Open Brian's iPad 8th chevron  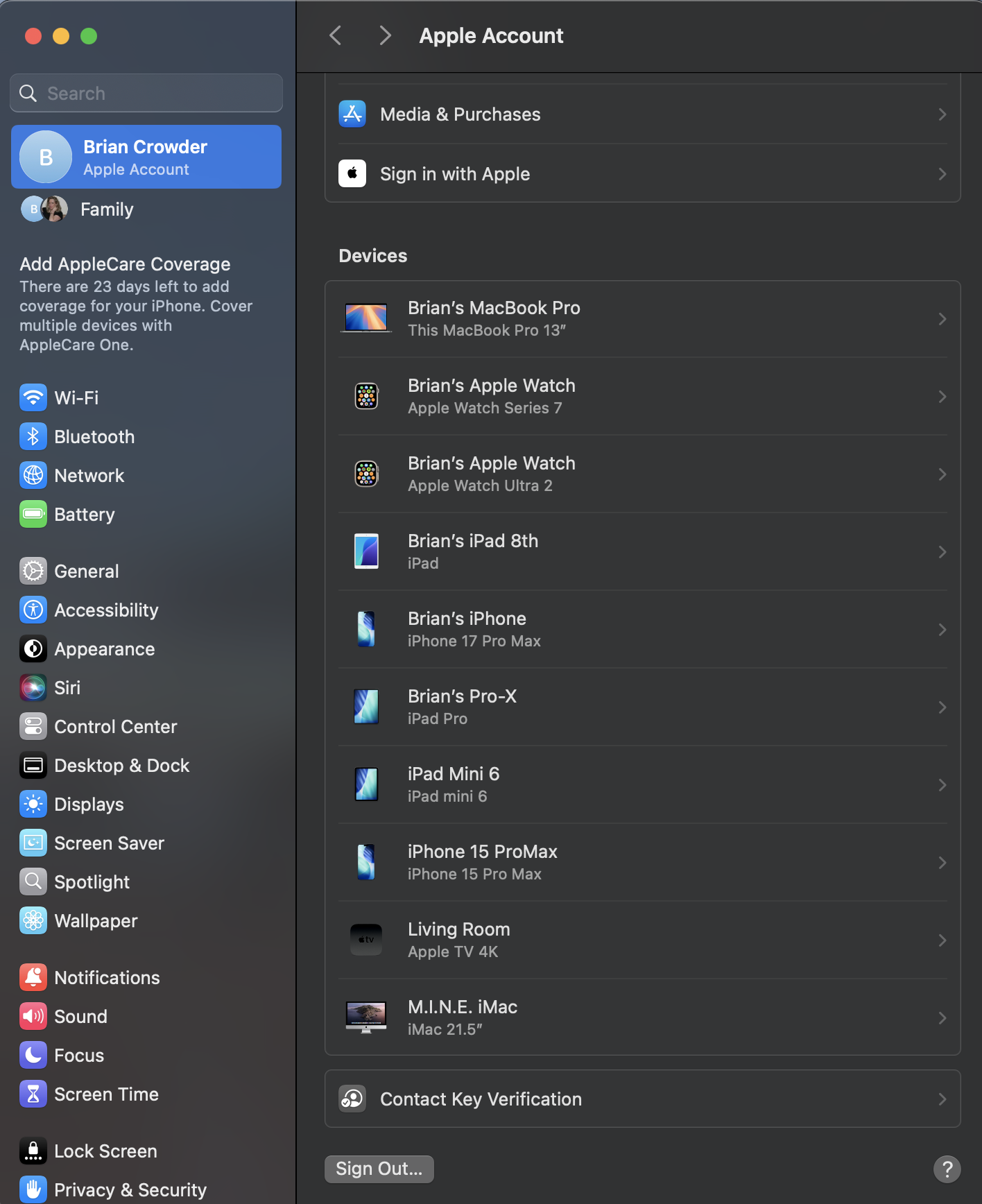click(942, 552)
